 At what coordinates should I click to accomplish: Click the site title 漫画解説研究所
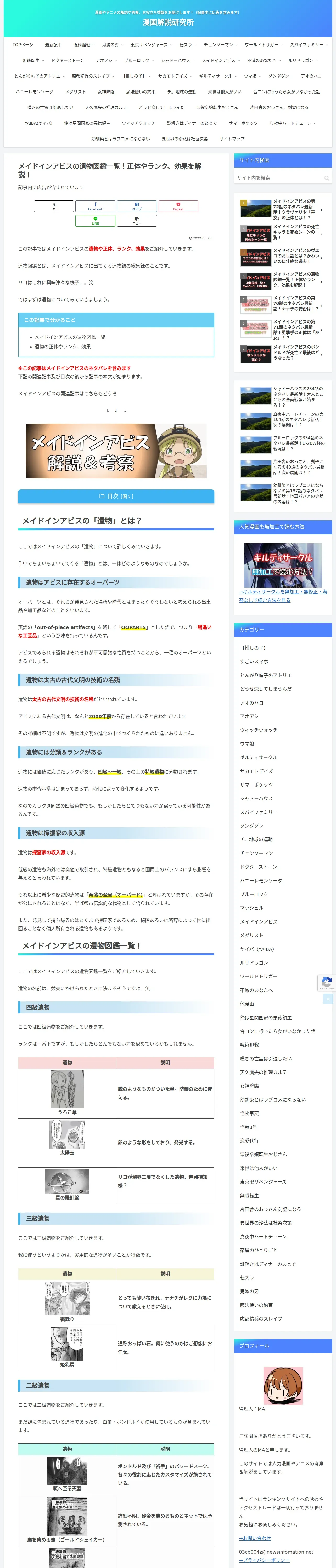168,22
